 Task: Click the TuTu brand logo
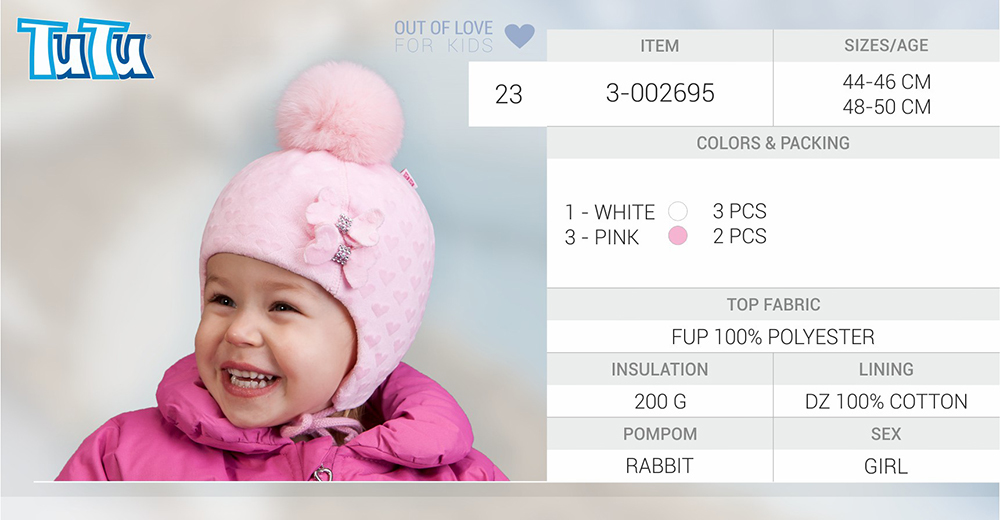[x=85, y=48]
